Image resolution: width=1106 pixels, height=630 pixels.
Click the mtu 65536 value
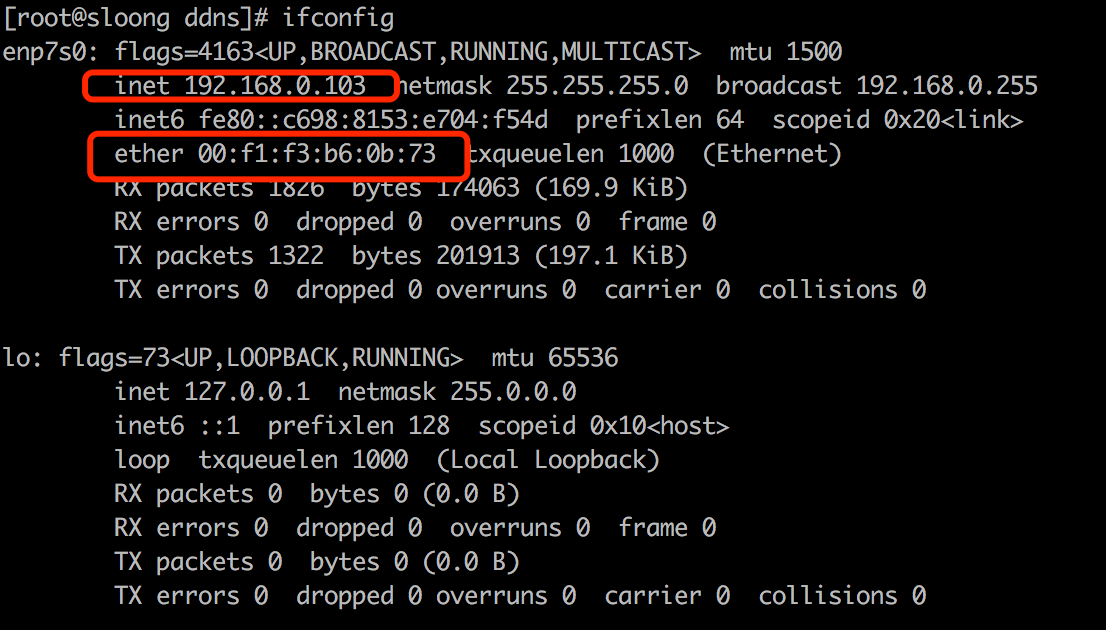(x=555, y=358)
